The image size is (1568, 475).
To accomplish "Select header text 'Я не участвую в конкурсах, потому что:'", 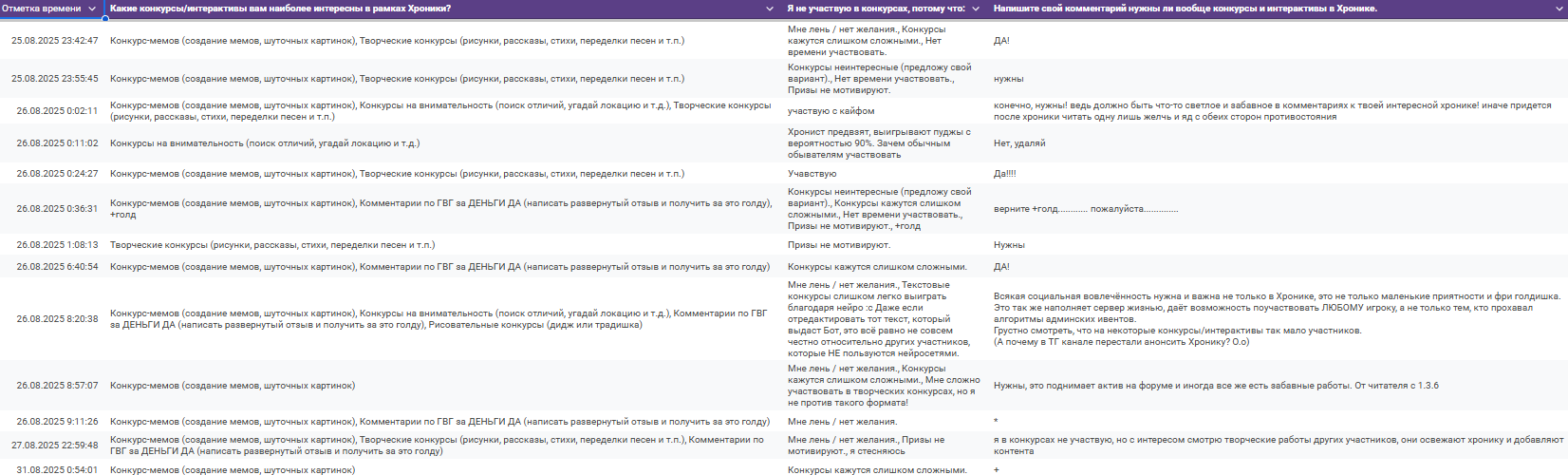I will [x=875, y=9].
